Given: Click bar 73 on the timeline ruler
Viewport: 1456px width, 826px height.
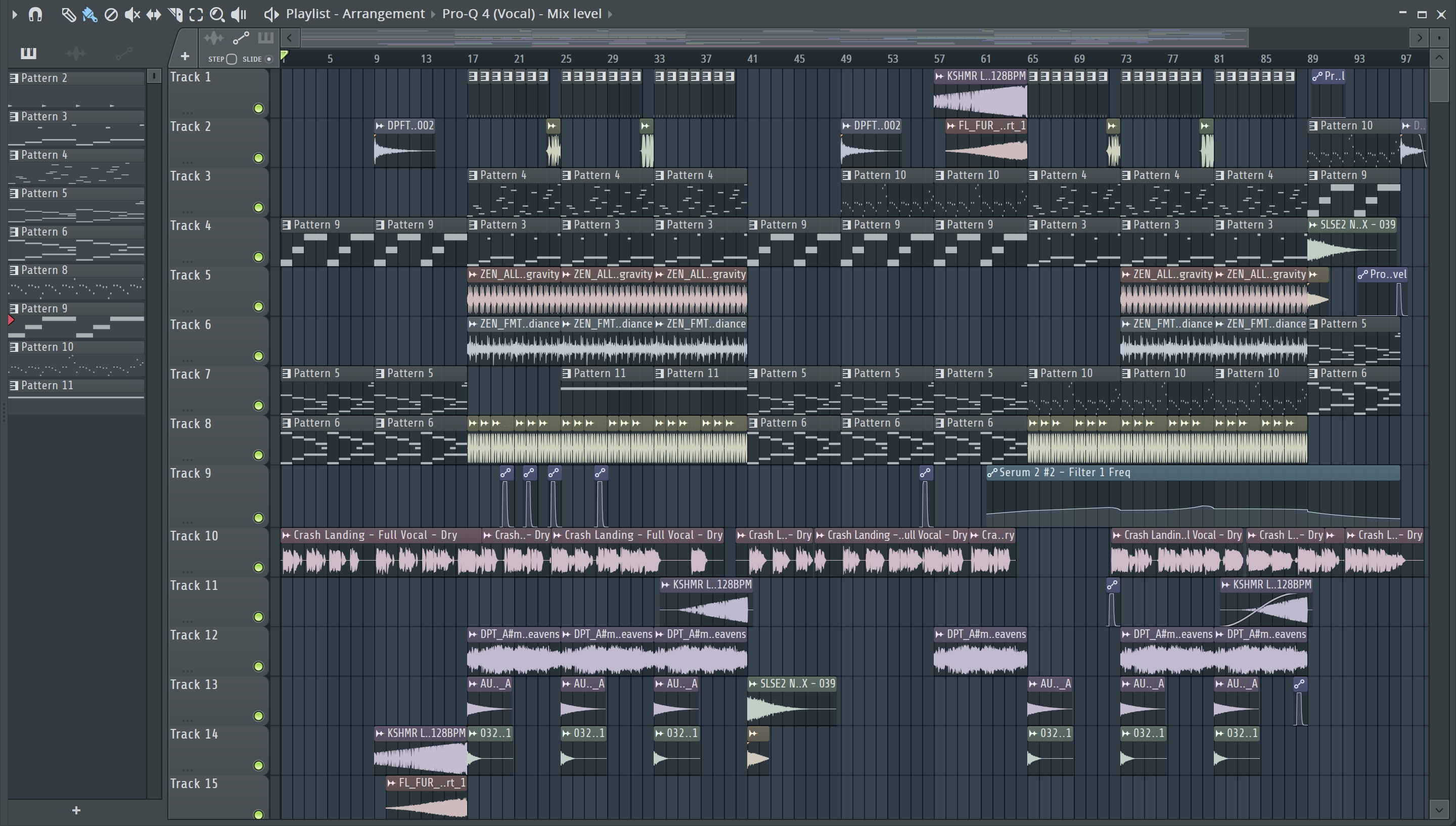Looking at the screenshot, I should pyautogui.click(x=1126, y=59).
